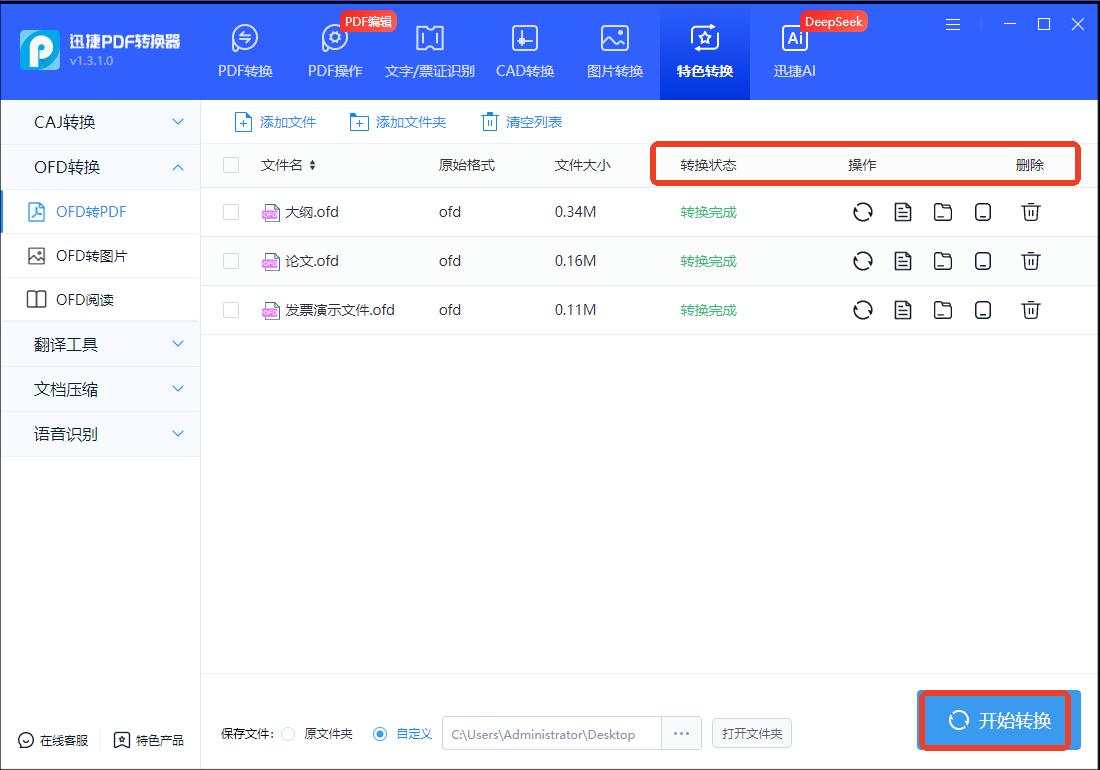Expand the 翻译工具 section
1100x770 pixels.
click(x=100, y=344)
